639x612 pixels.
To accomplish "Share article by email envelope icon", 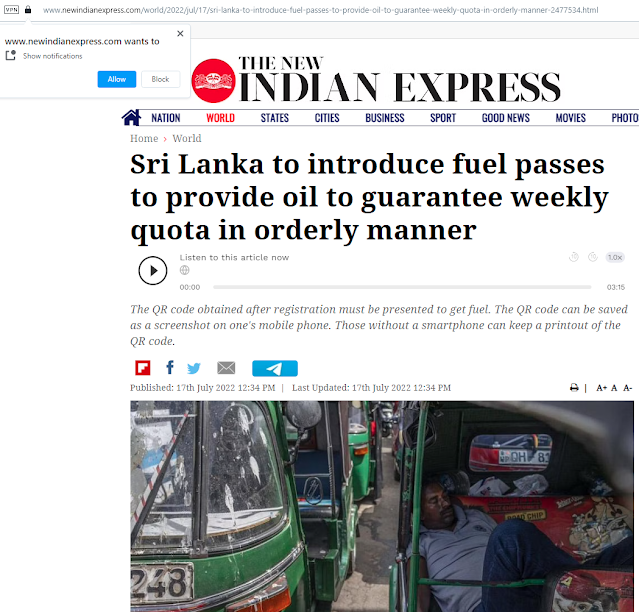I will click(226, 368).
